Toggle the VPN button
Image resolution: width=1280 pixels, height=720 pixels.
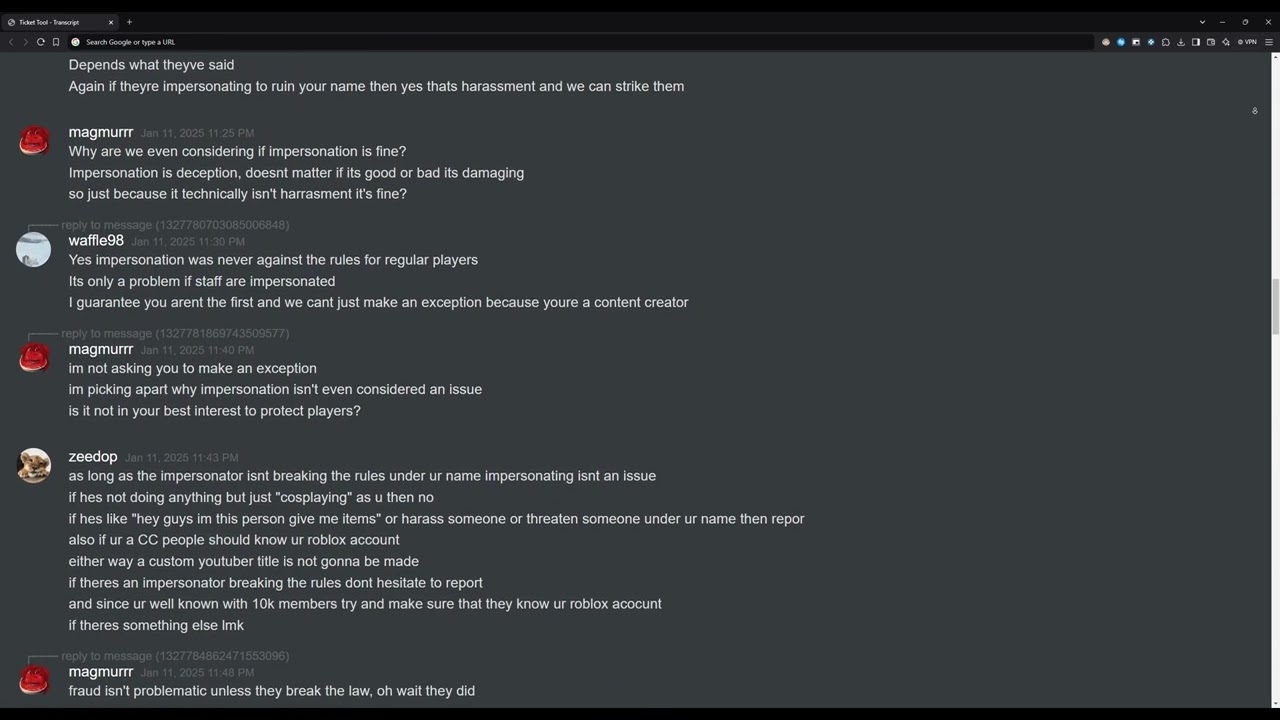tap(1247, 42)
